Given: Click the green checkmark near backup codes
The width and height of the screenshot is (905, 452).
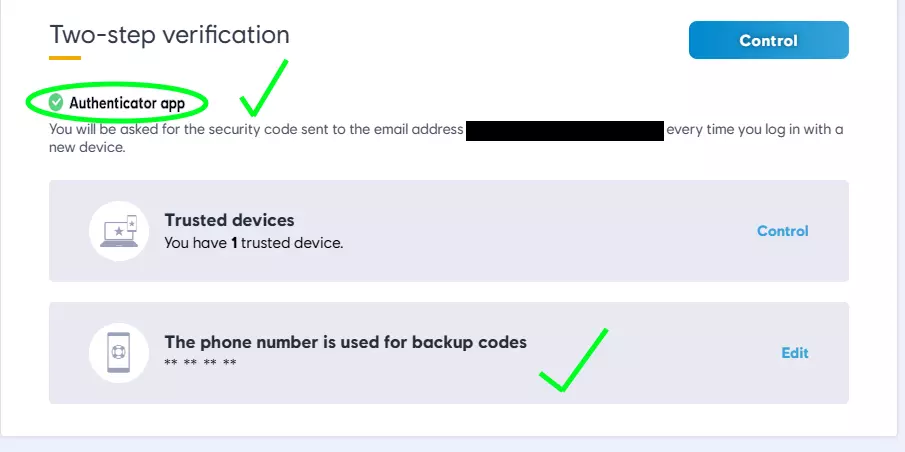Looking at the screenshot, I should 573,362.
